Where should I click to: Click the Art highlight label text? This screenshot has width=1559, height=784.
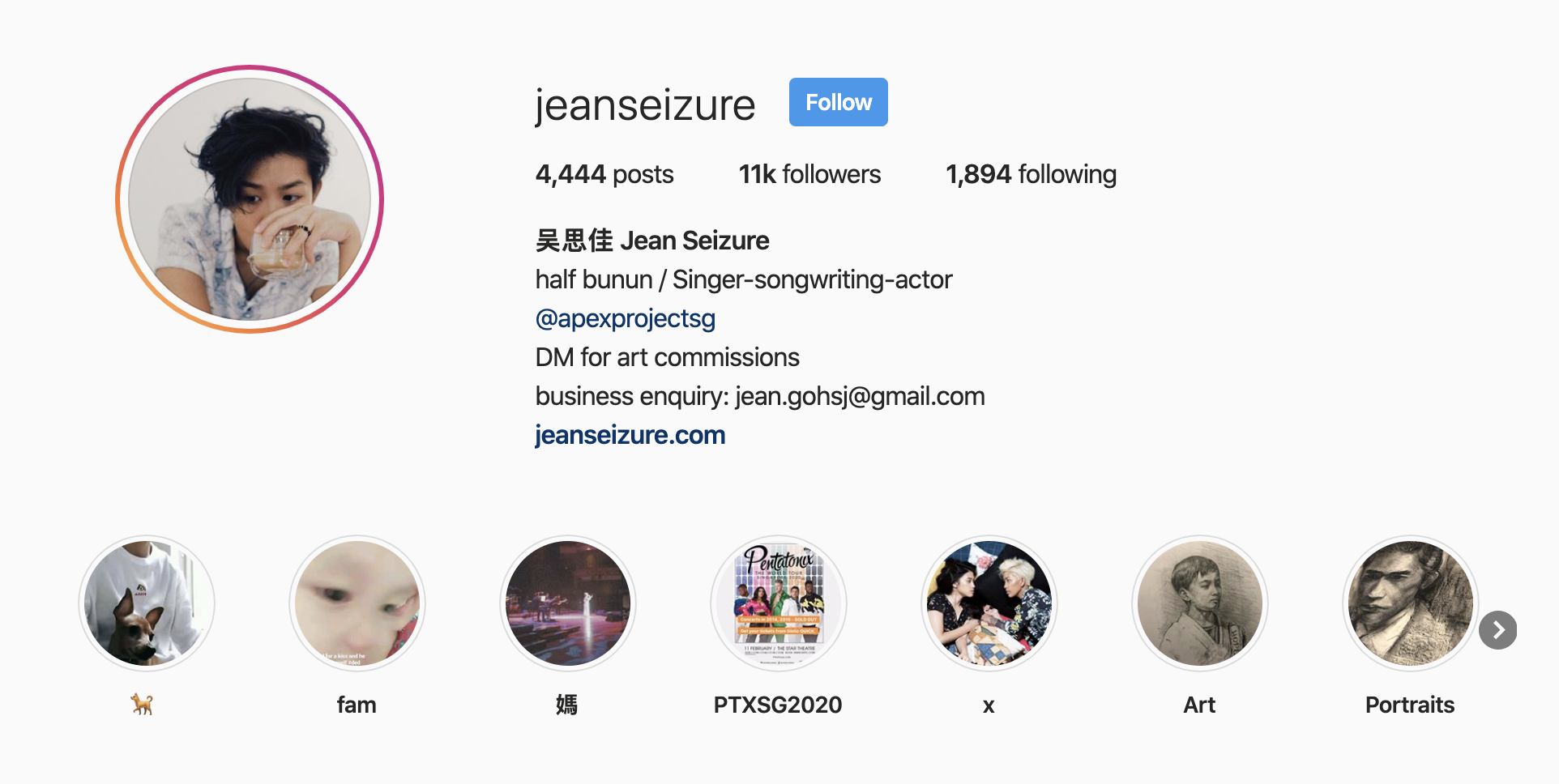point(1199,705)
